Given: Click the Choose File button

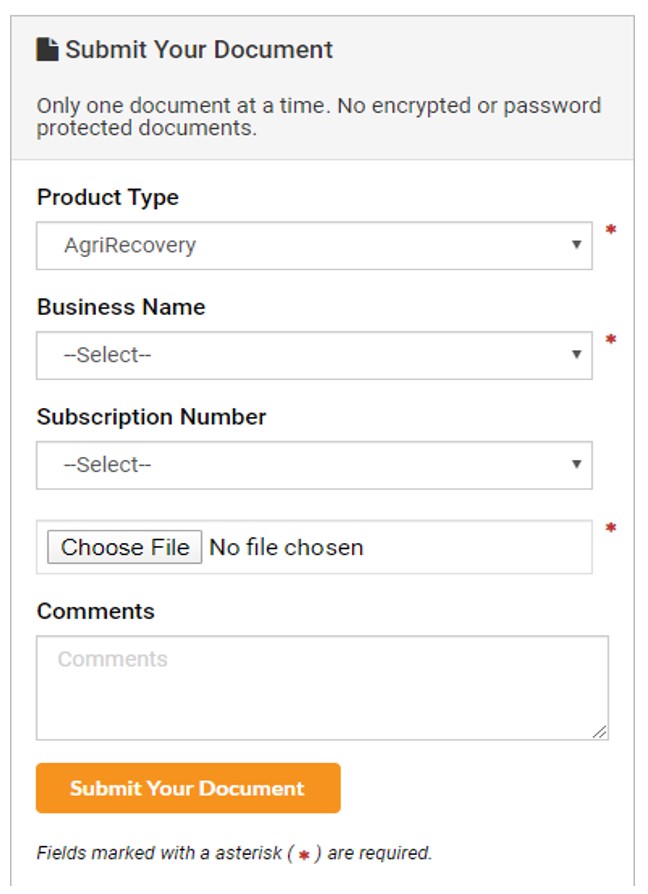Looking at the screenshot, I should 125,547.
